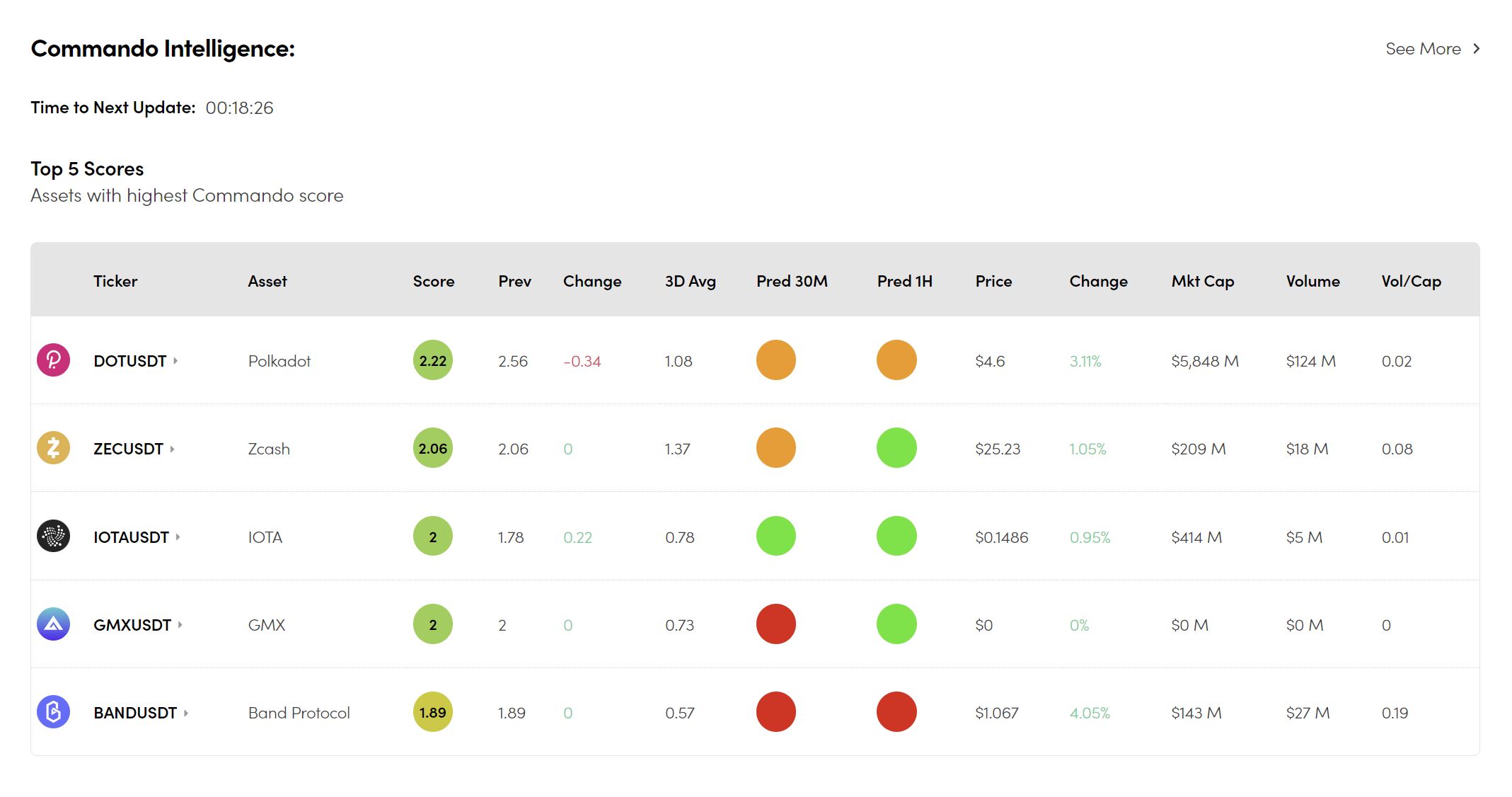Click the DOTUSDT score badge 2.22

pos(432,360)
